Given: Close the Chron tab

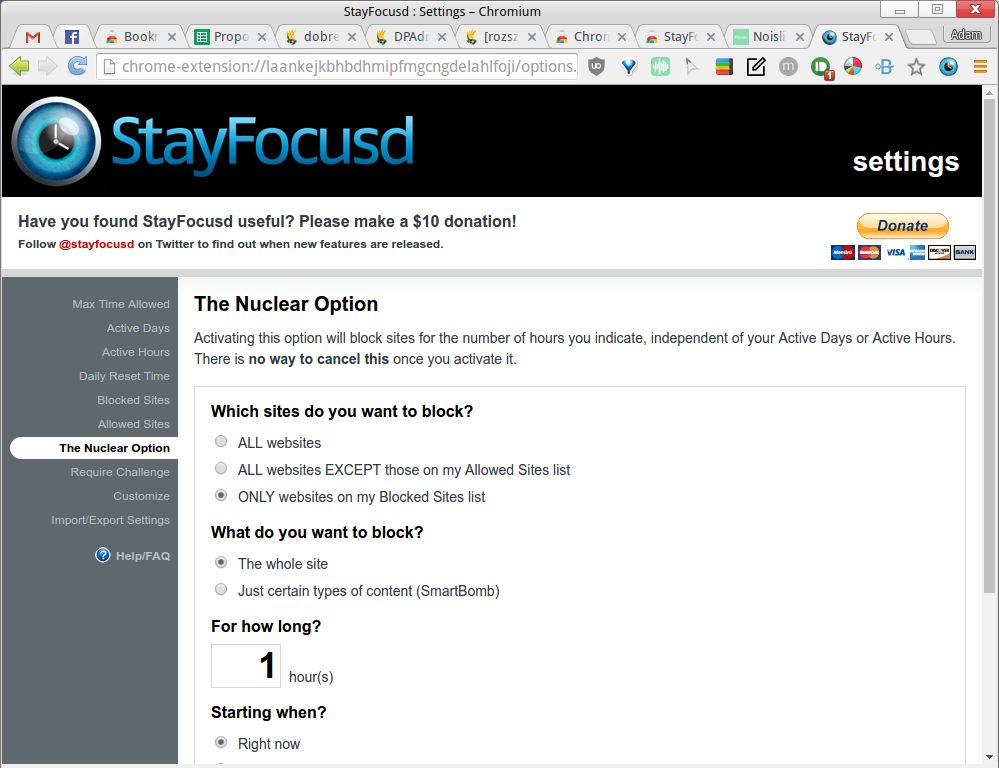Looking at the screenshot, I should tap(622, 37).
